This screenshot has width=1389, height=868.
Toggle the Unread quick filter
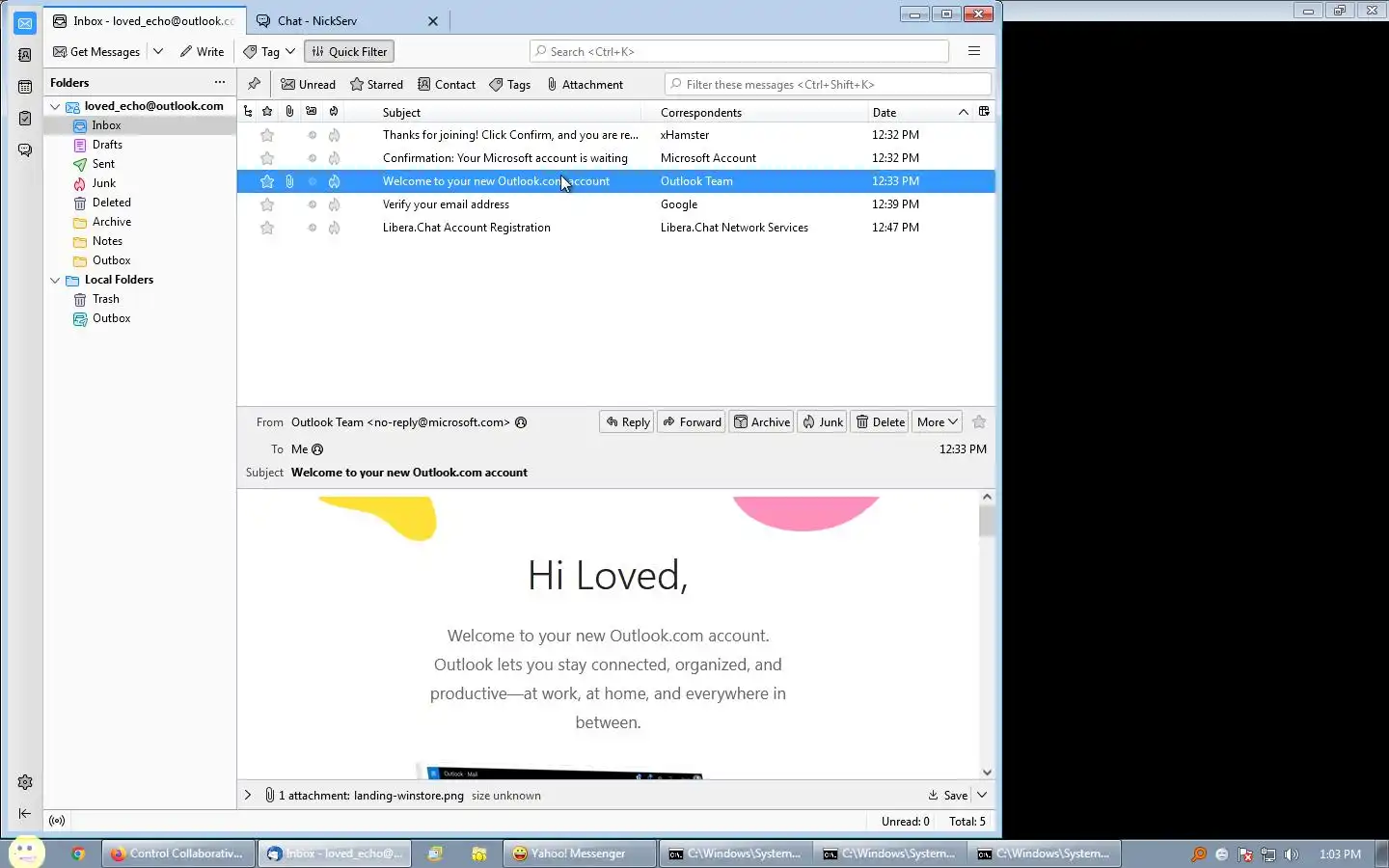(308, 85)
